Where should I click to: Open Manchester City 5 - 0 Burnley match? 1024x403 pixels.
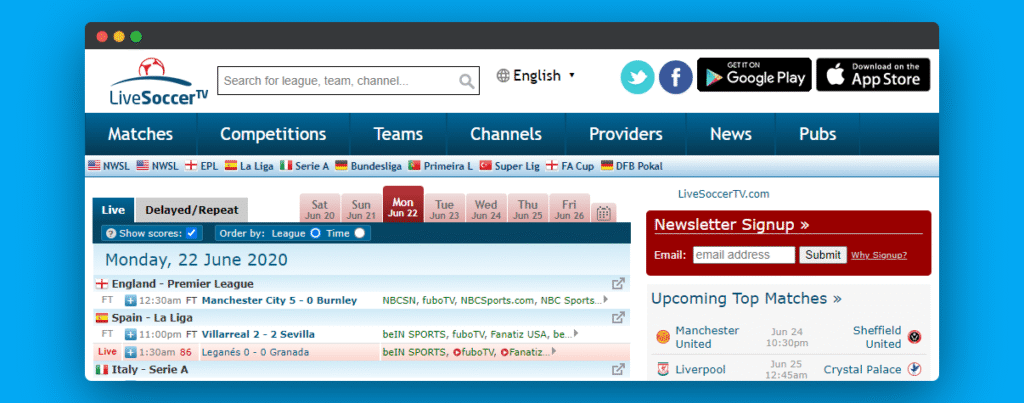coord(280,300)
